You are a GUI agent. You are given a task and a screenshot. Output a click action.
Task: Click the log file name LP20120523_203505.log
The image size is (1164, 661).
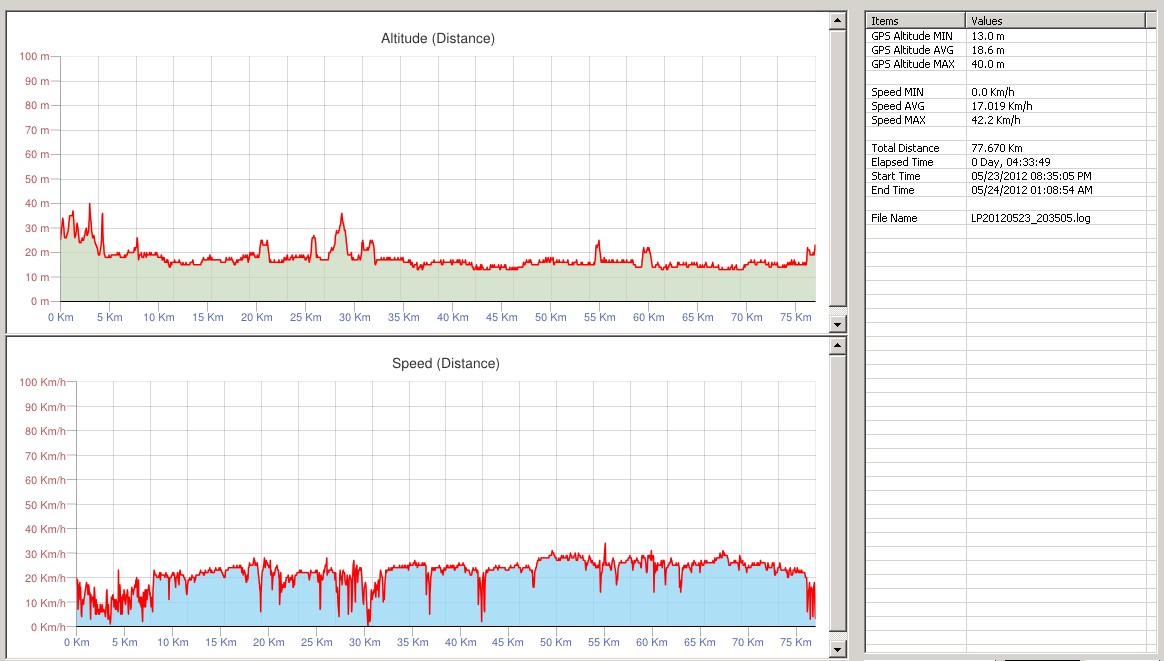tap(1030, 218)
